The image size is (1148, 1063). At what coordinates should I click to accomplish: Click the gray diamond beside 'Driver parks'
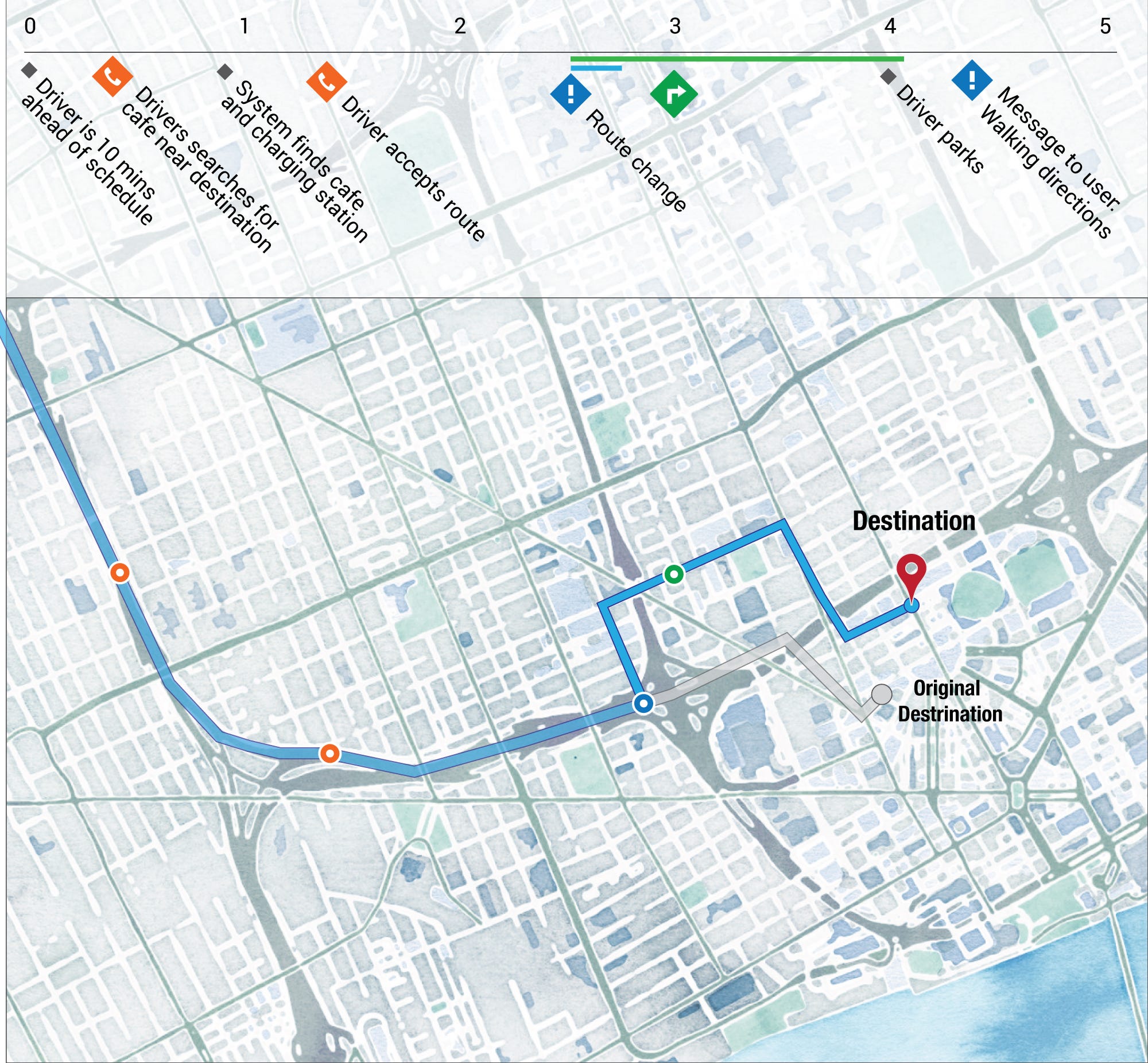pos(889,75)
